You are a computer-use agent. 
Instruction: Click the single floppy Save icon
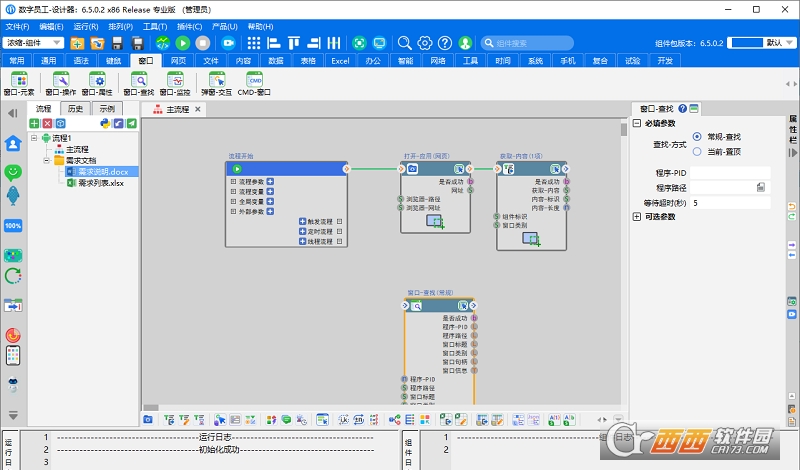[x=117, y=43]
